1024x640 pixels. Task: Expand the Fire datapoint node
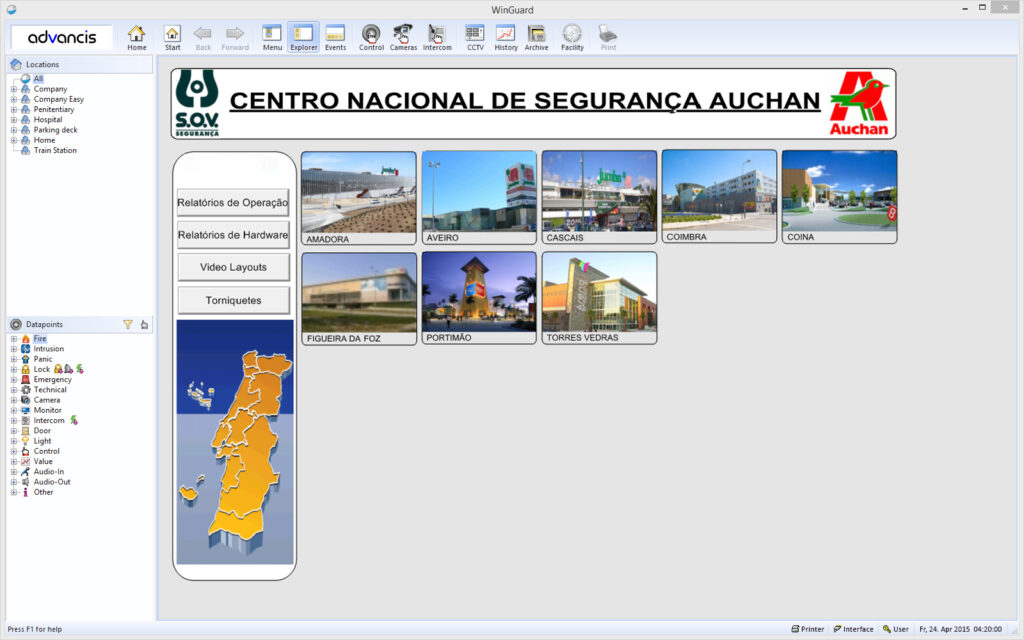click(14, 339)
